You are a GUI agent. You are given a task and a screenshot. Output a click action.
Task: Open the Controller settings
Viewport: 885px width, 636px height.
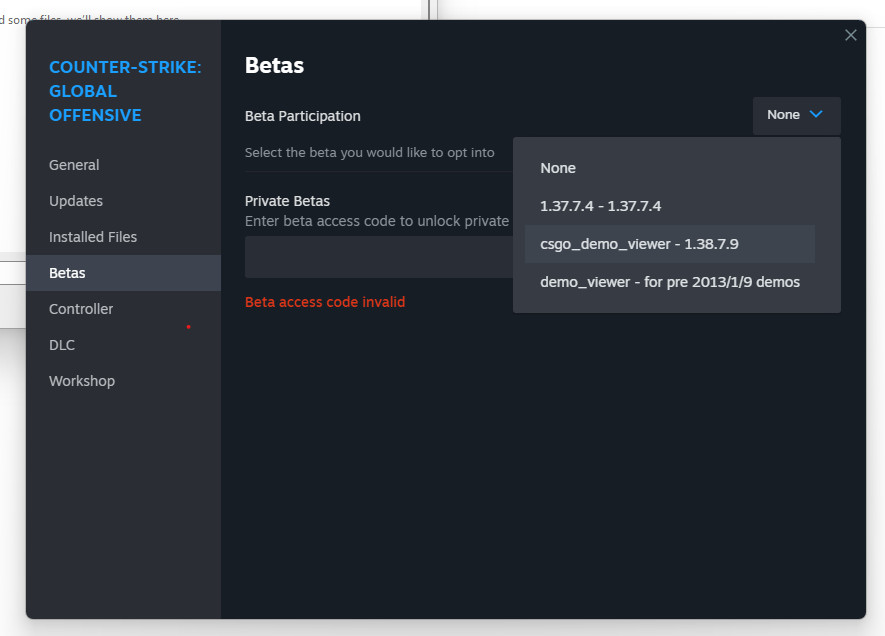pyautogui.click(x=81, y=309)
